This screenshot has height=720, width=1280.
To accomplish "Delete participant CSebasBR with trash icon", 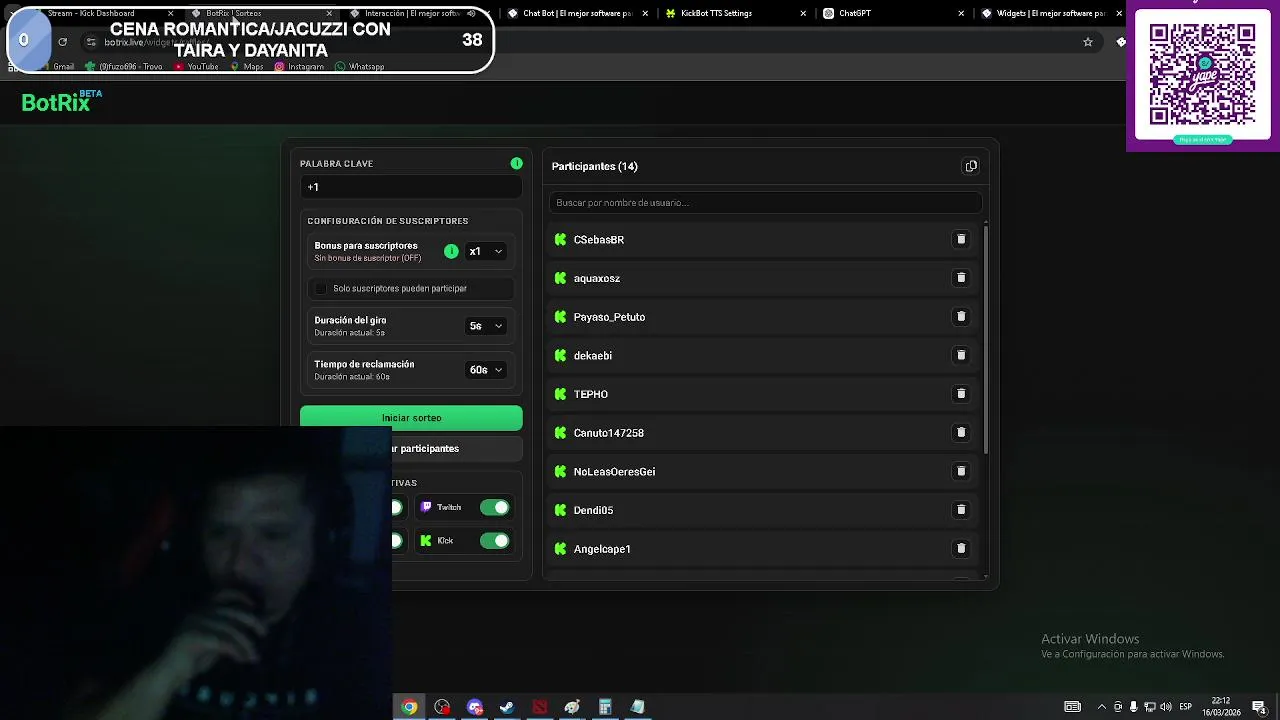I will (x=961, y=240).
